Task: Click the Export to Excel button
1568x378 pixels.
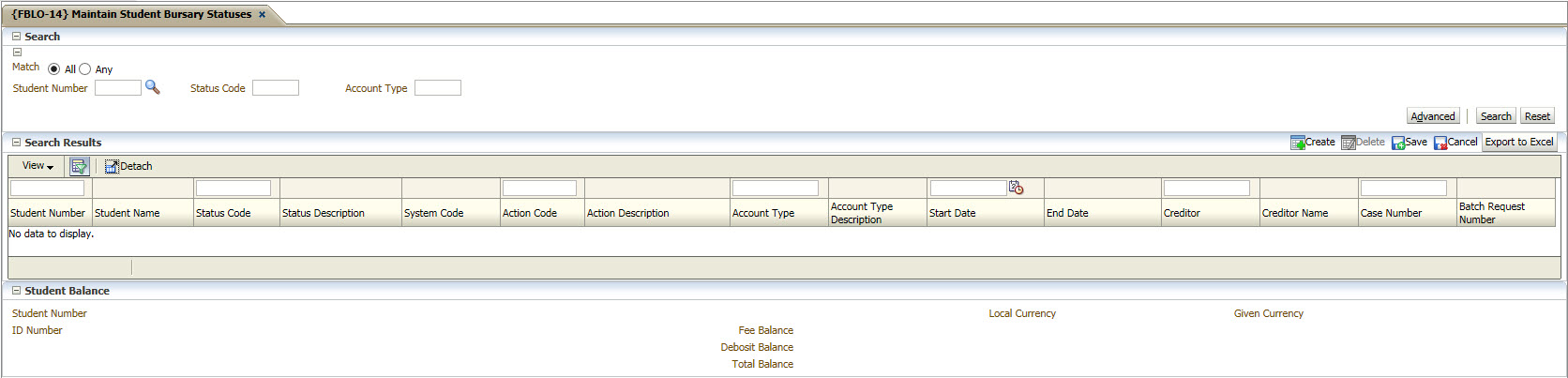Action: [x=1518, y=143]
